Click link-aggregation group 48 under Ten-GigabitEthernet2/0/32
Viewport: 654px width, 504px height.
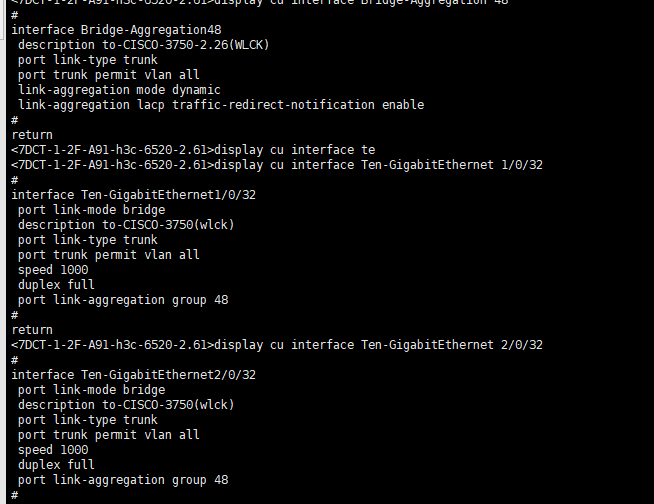(123, 480)
